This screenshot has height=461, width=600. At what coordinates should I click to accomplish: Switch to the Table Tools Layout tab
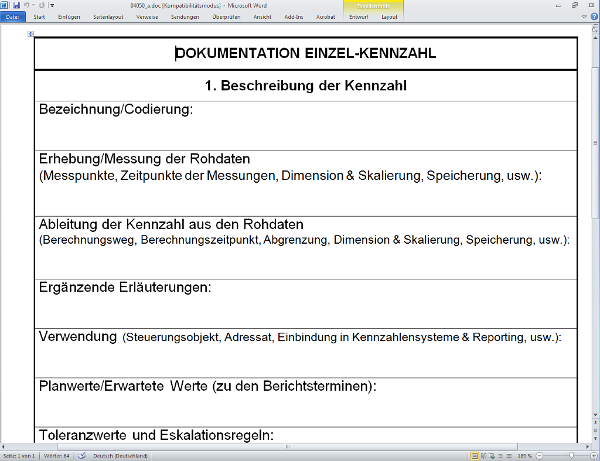click(x=389, y=17)
